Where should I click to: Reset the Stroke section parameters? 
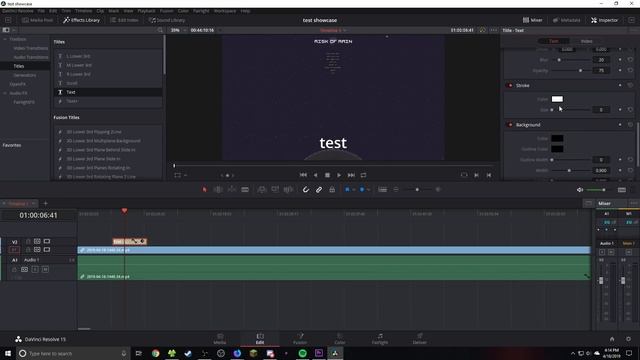point(631,85)
